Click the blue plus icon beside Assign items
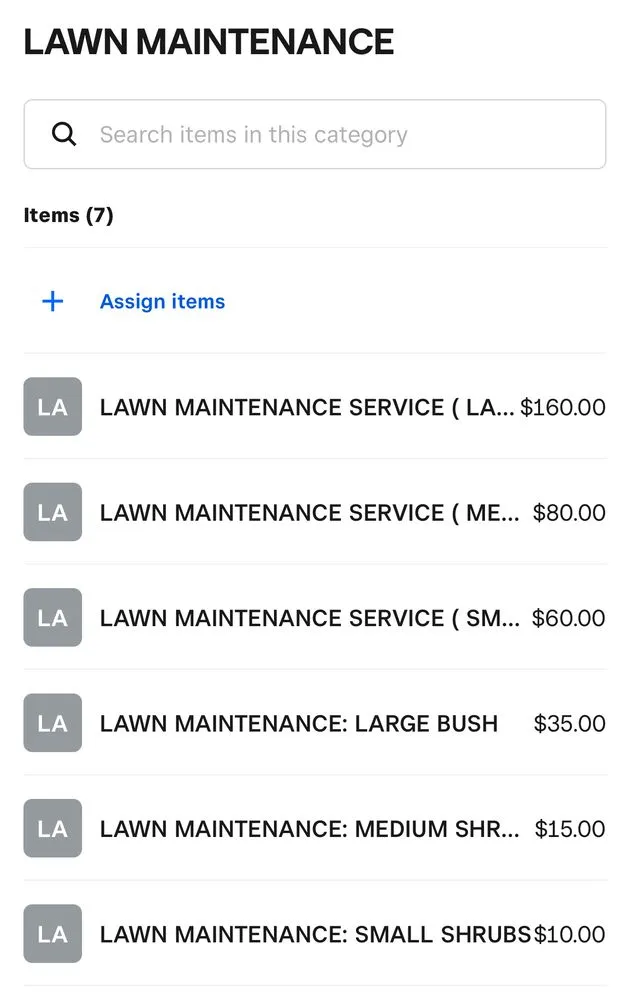Image resolution: width=630 pixels, height=1000 pixels. [x=51, y=301]
